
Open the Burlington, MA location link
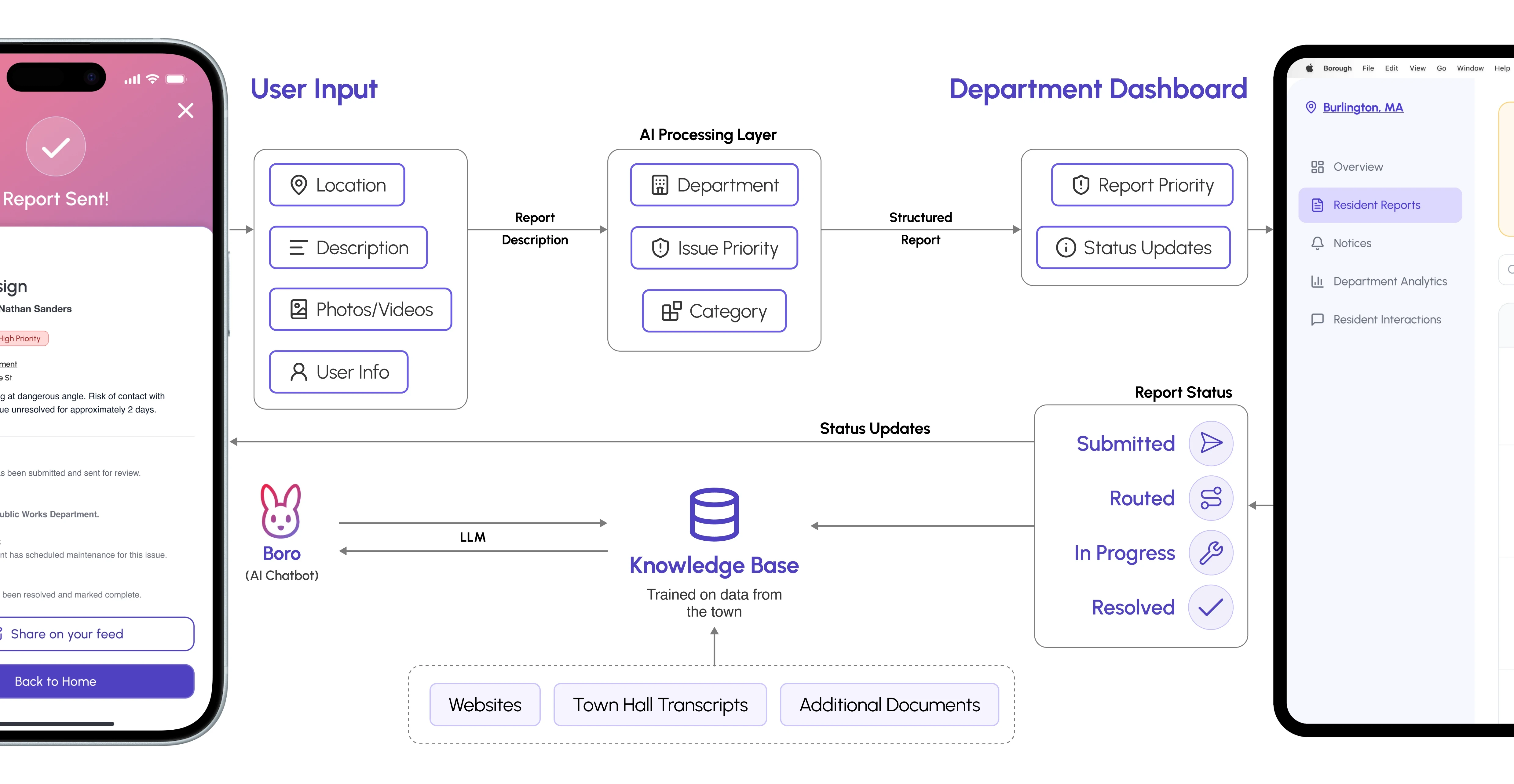click(1362, 107)
